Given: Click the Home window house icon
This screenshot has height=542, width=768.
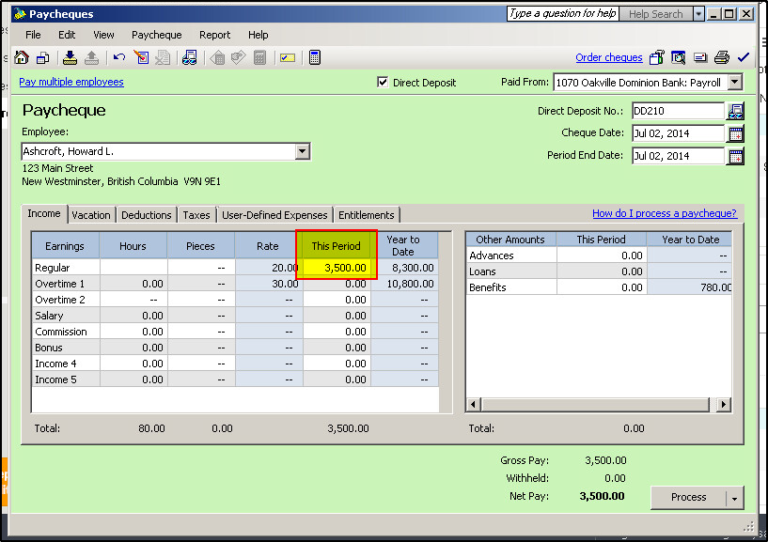Looking at the screenshot, I should tap(22, 58).
